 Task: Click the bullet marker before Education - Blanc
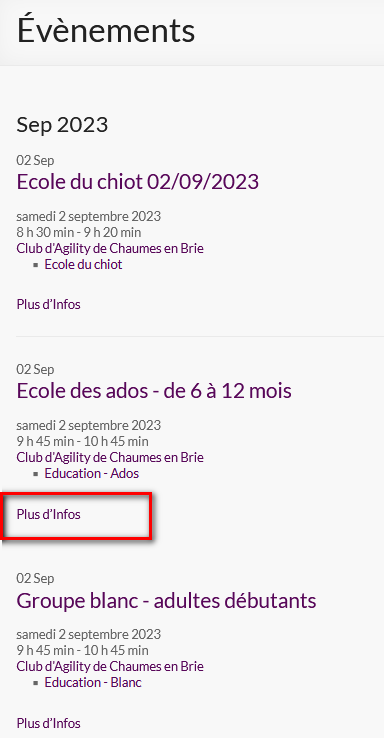click(36, 682)
